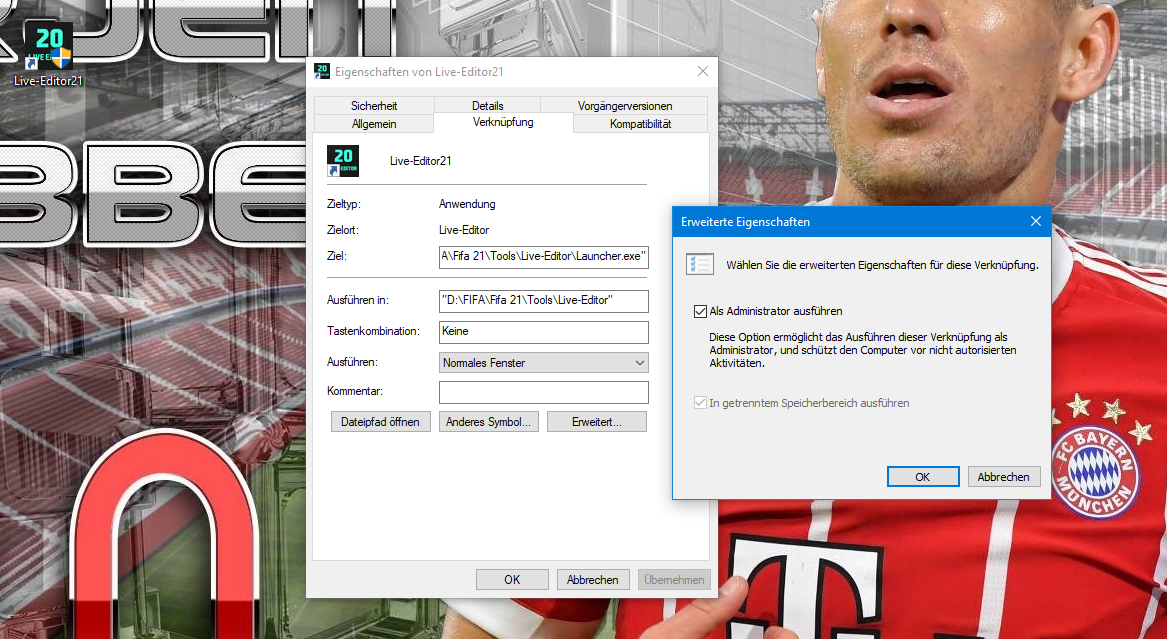
Task: Click the Erweiterte Eigenschaften title bar text
Action: coord(745,222)
